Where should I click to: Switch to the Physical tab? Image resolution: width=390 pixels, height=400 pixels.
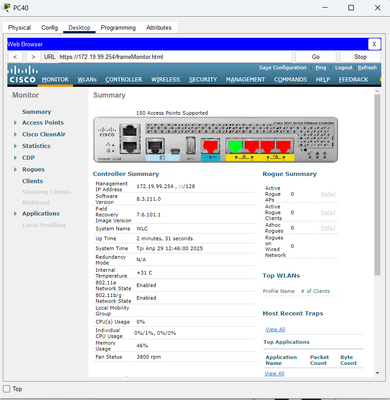[x=19, y=28]
